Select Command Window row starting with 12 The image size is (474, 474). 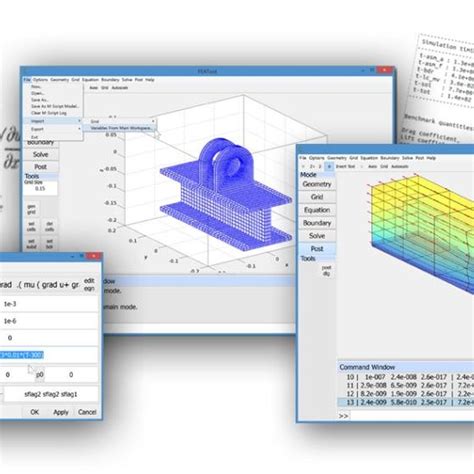[406, 394]
